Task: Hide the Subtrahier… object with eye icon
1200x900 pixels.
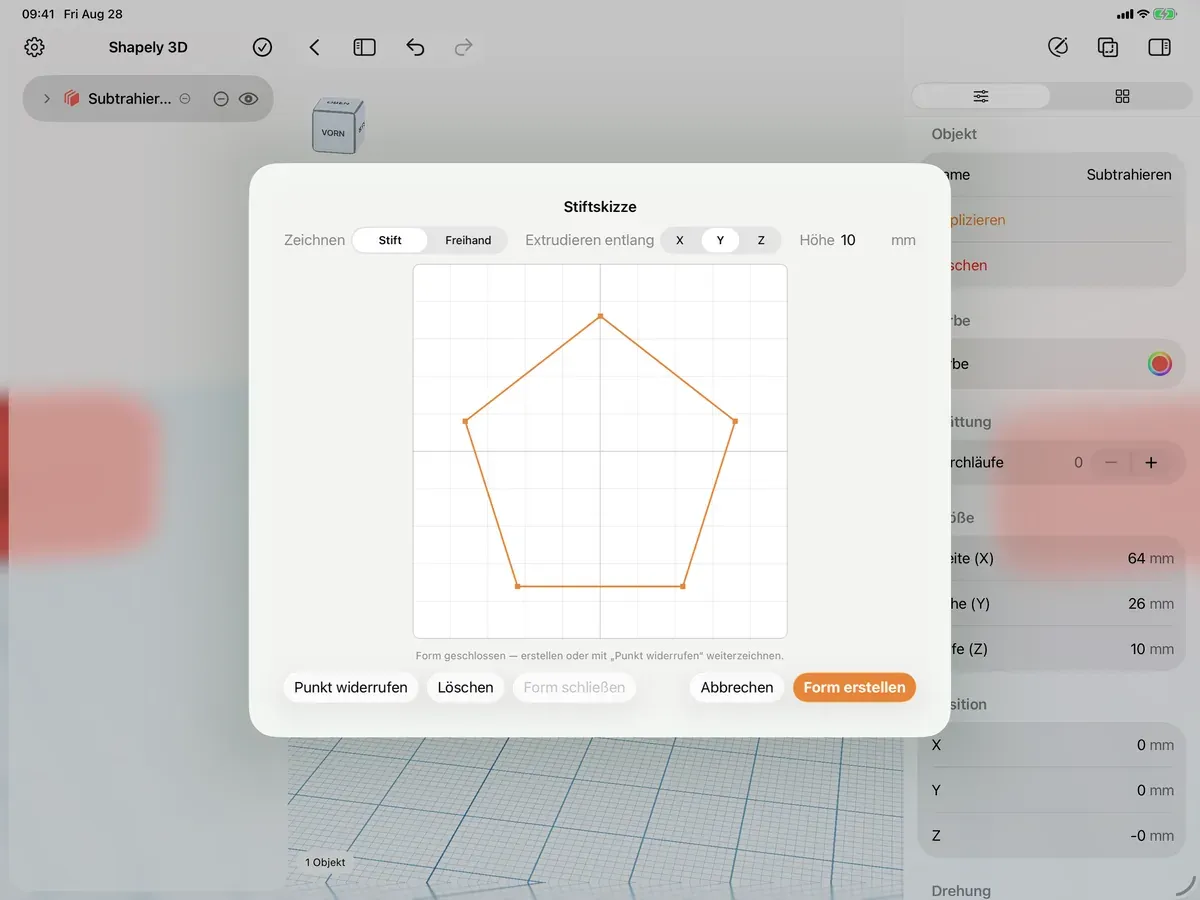Action: tap(249, 99)
